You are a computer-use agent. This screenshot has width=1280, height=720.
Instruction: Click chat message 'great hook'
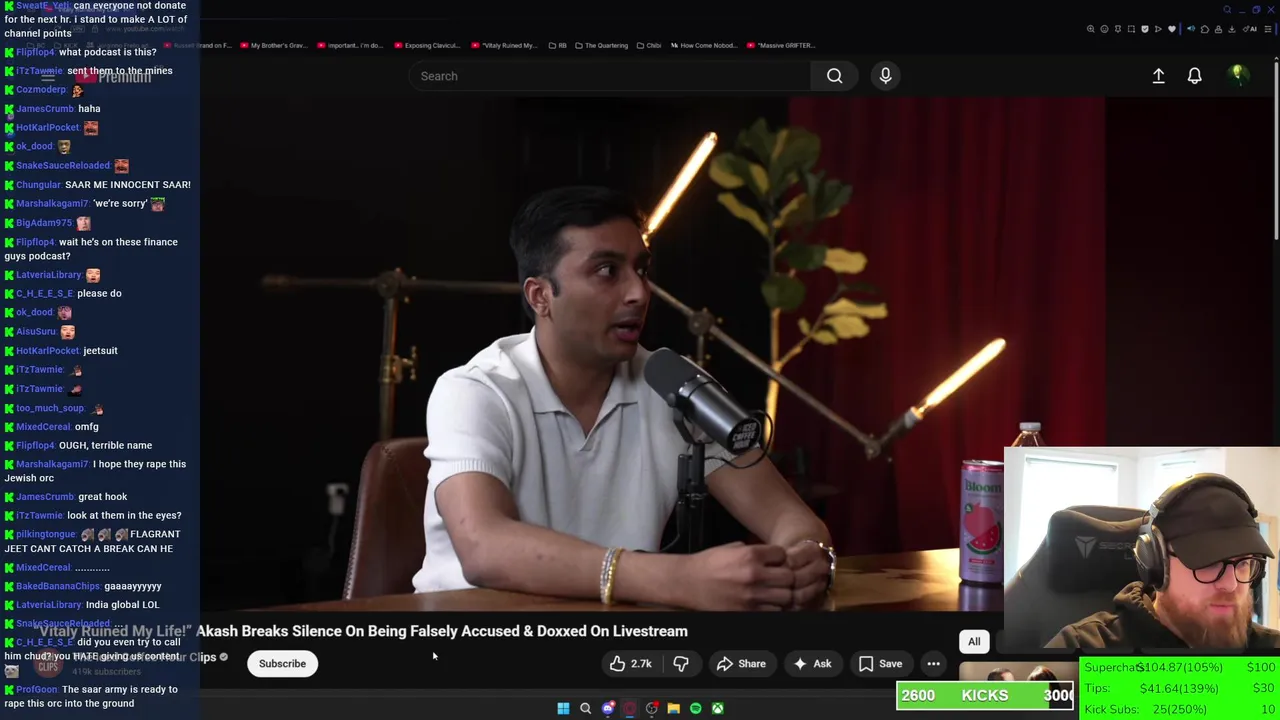click(x=102, y=496)
